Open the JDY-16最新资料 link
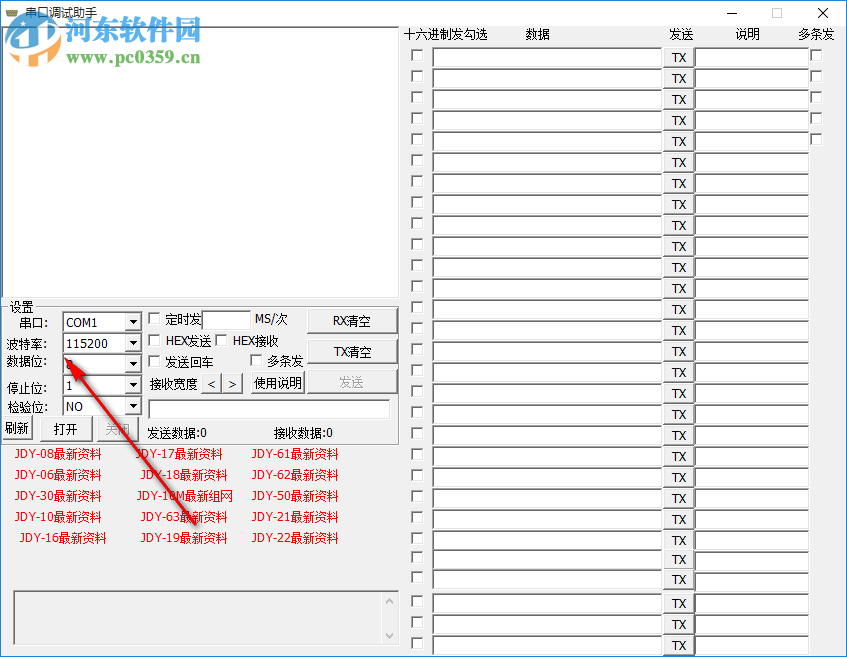 coord(63,538)
